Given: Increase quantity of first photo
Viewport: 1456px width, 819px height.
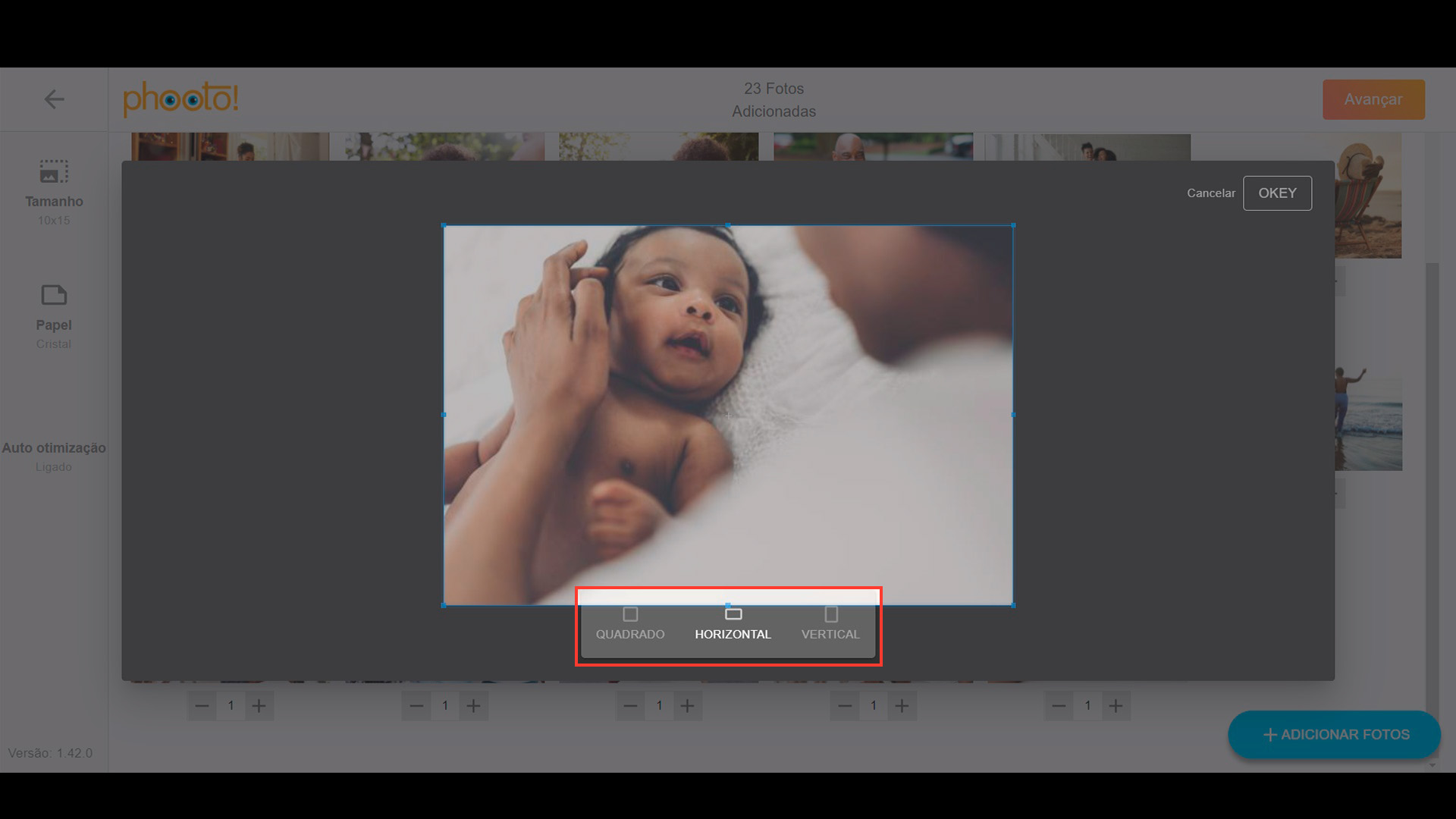Looking at the screenshot, I should (x=259, y=706).
